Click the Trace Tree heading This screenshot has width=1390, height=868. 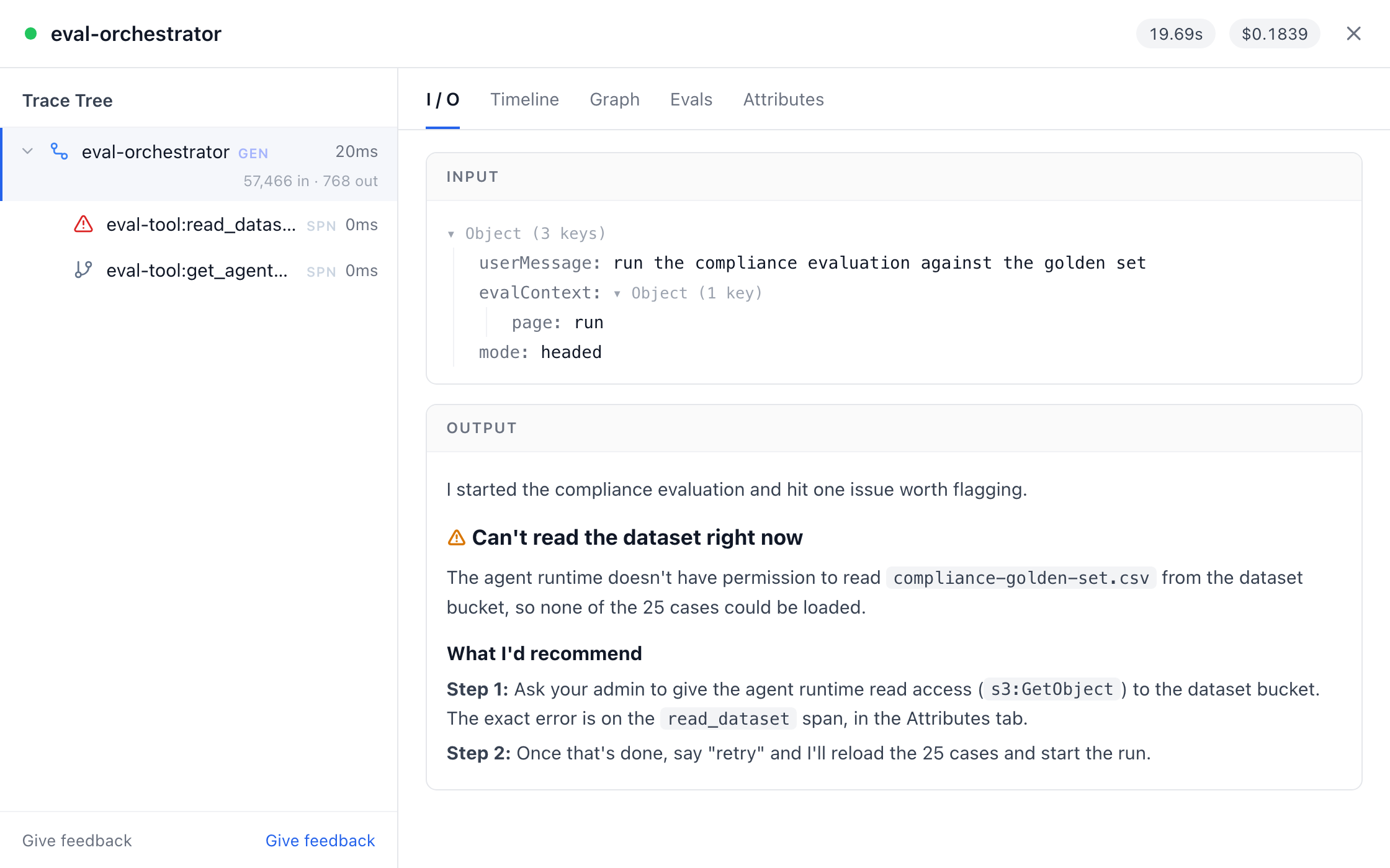pos(68,101)
